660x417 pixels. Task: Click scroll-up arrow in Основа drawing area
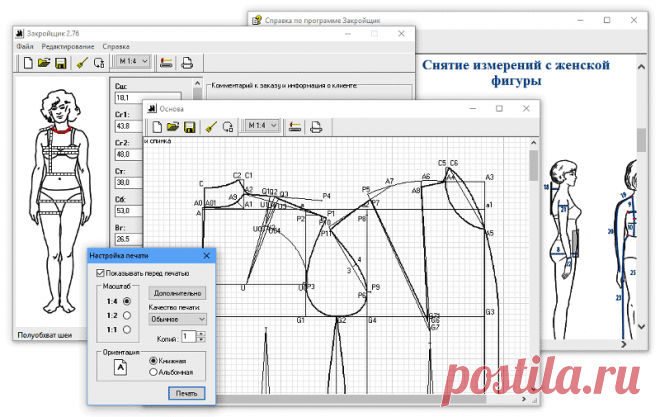tap(533, 143)
